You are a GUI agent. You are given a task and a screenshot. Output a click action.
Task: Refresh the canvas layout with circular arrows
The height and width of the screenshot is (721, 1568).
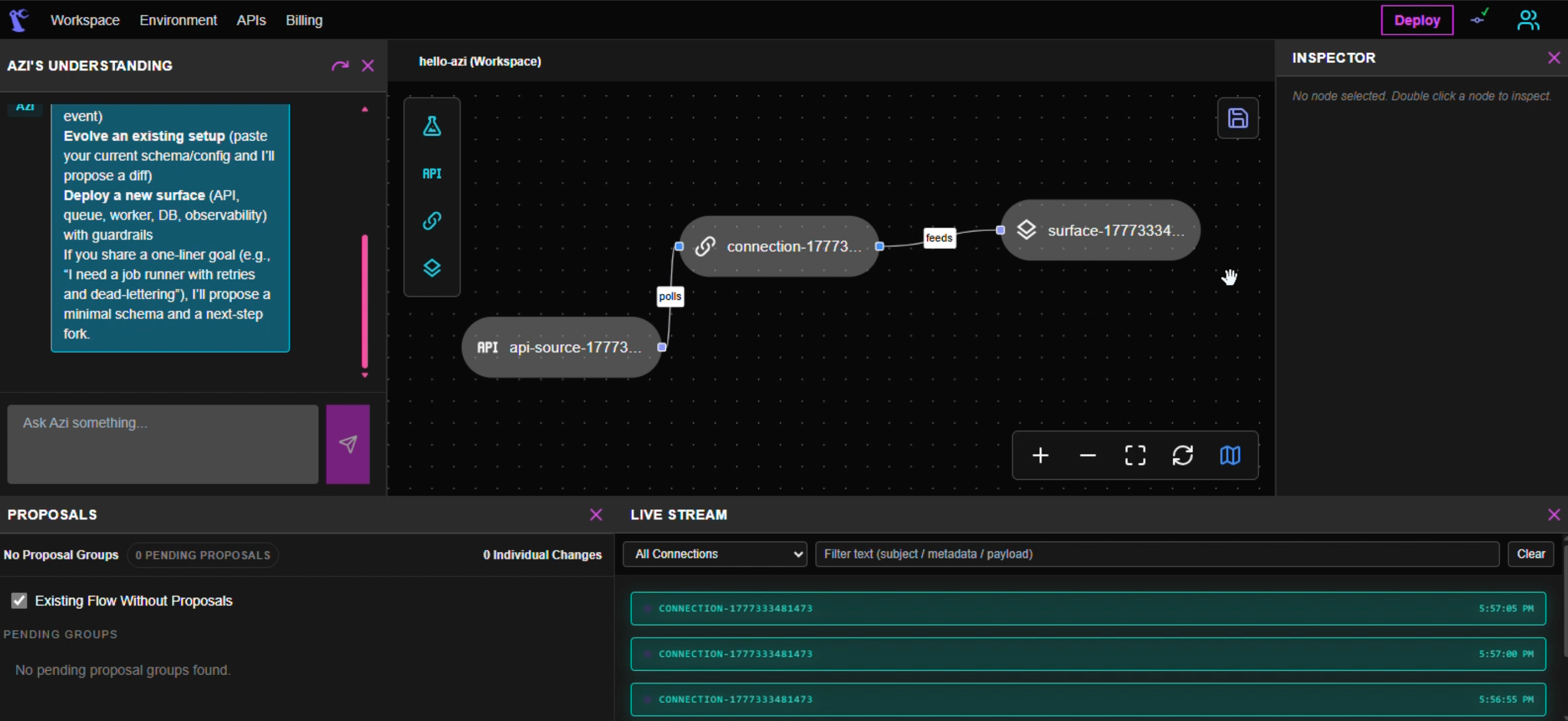coord(1182,456)
